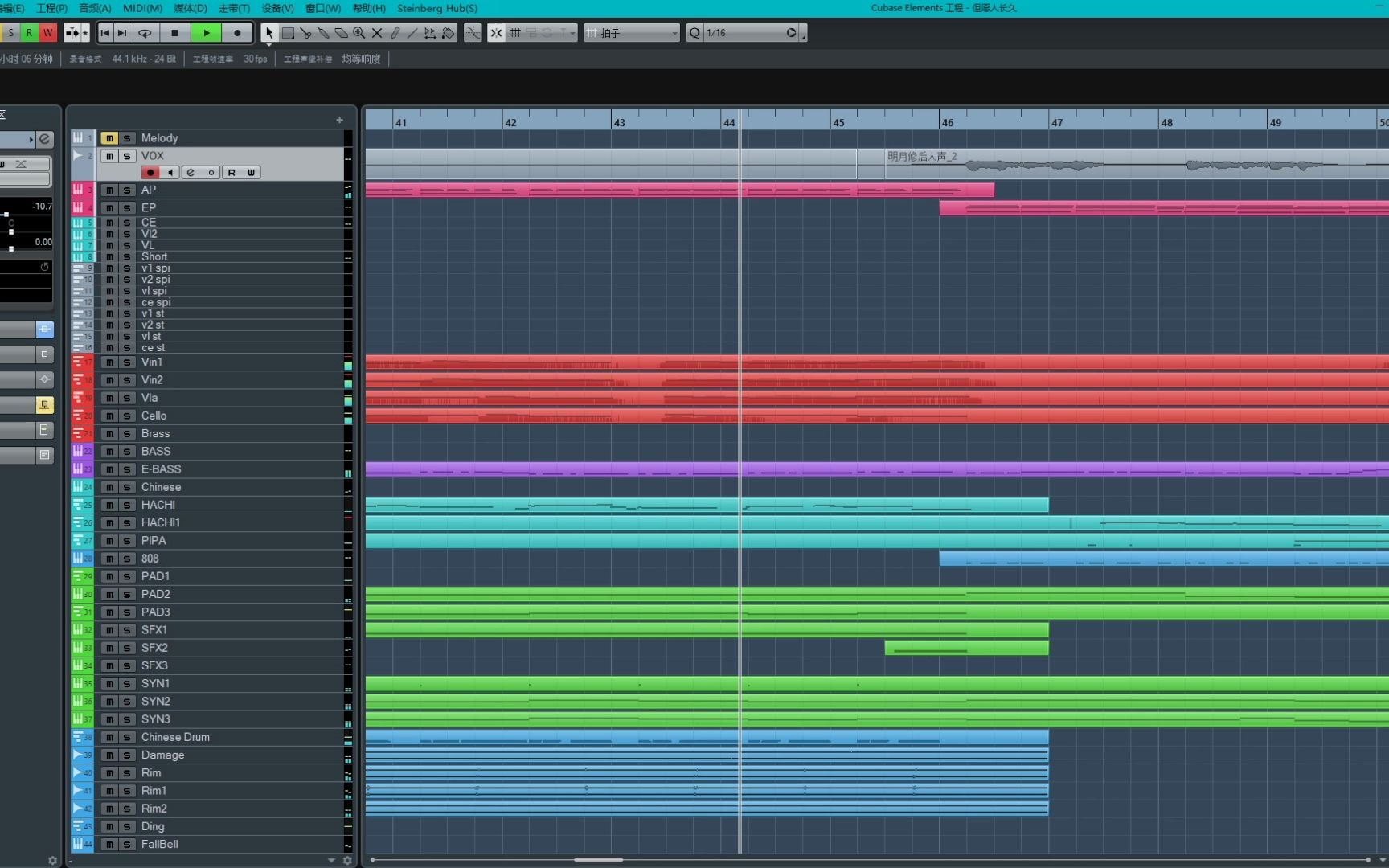Toggle Snap to Zero Crossing
Screen dimensions: 1389x868
tap(473, 33)
